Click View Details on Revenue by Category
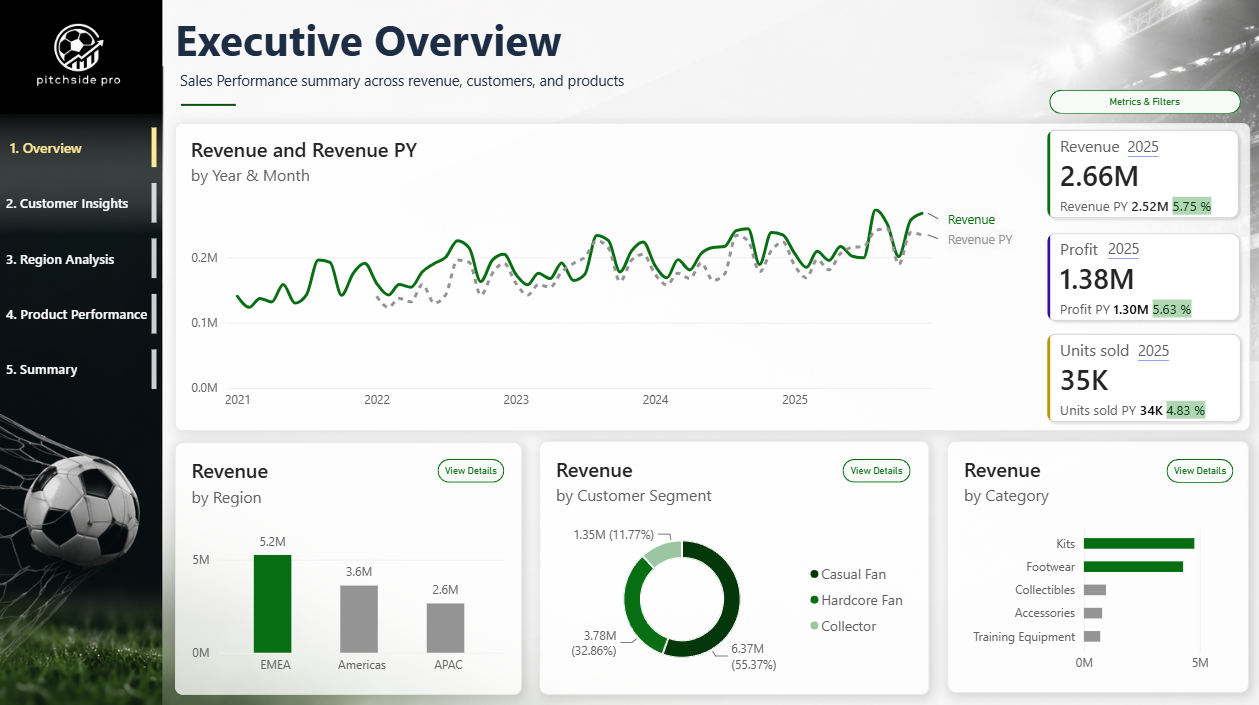Screen dimensions: 1259x705 pyautogui.click(x=1199, y=471)
